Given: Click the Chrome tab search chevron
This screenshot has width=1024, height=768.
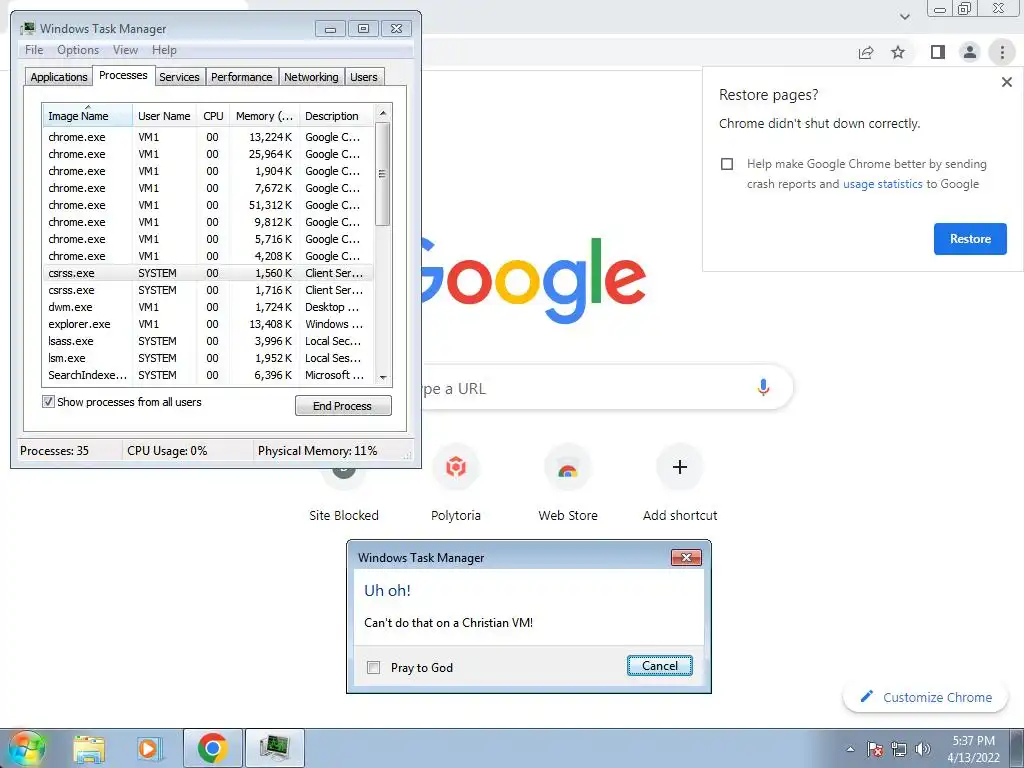Looking at the screenshot, I should coord(904,17).
